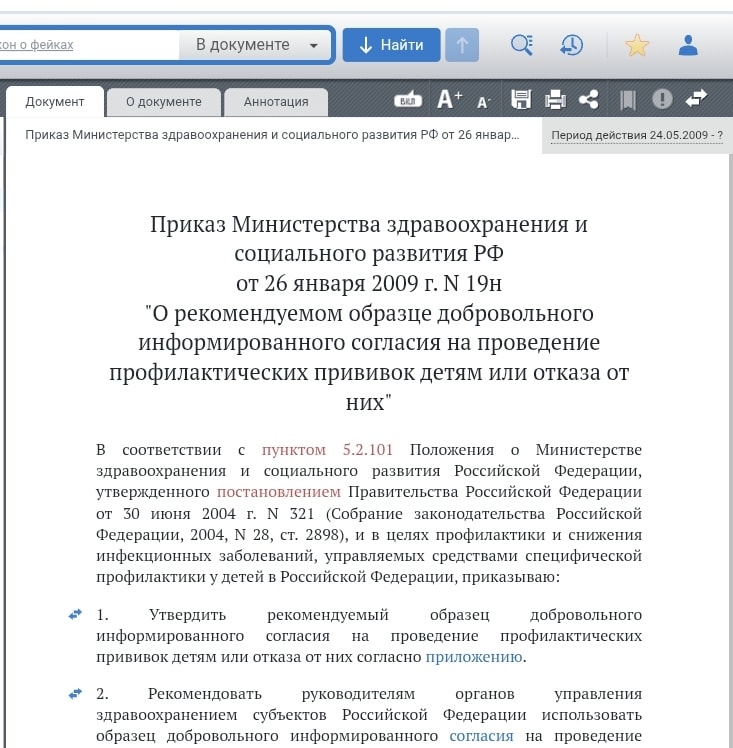
Task: Increase font size with A+ icon
Action: 450,100
